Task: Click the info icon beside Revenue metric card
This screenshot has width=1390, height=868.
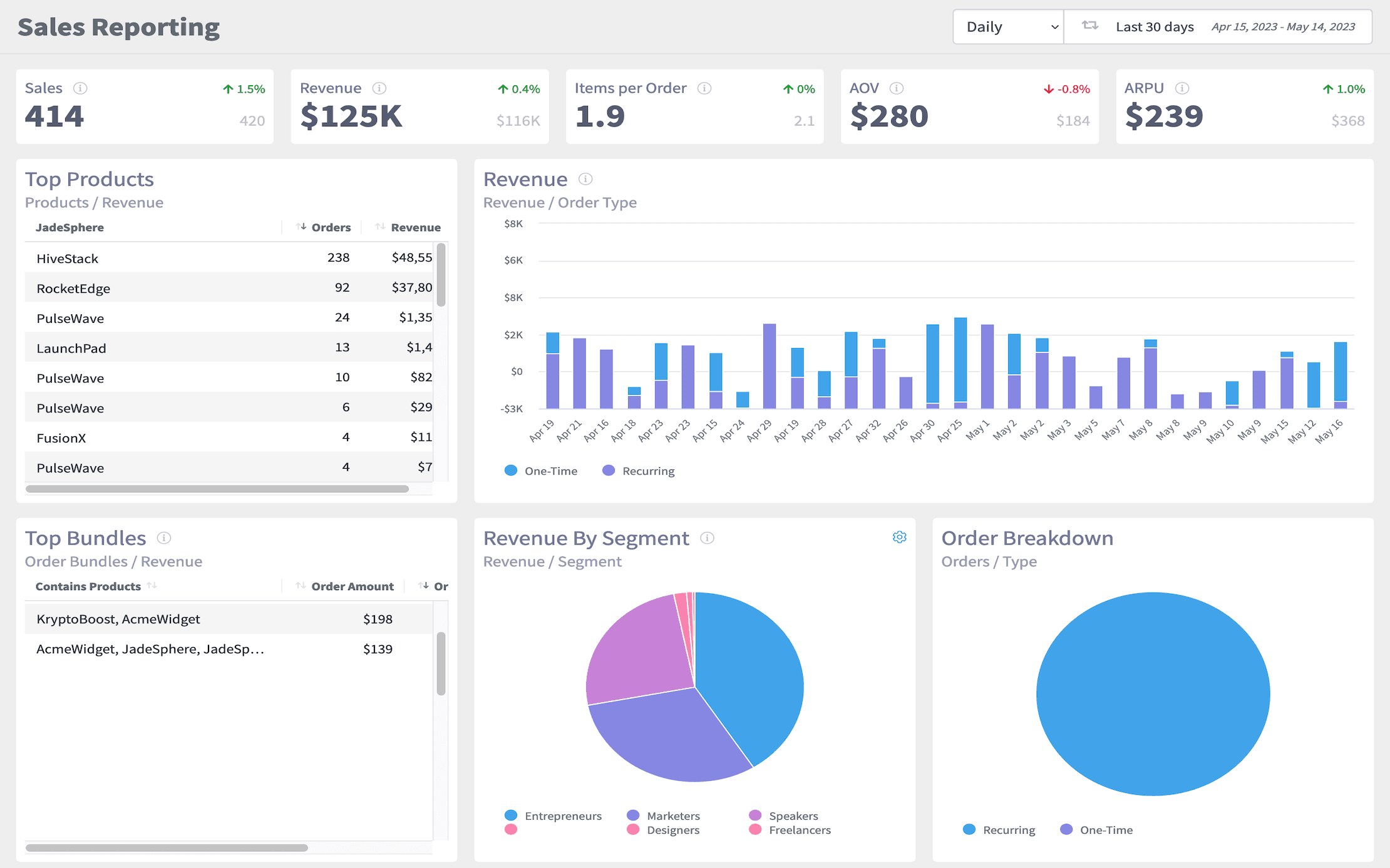Action: pyautogui.click(x=379, y=88)
